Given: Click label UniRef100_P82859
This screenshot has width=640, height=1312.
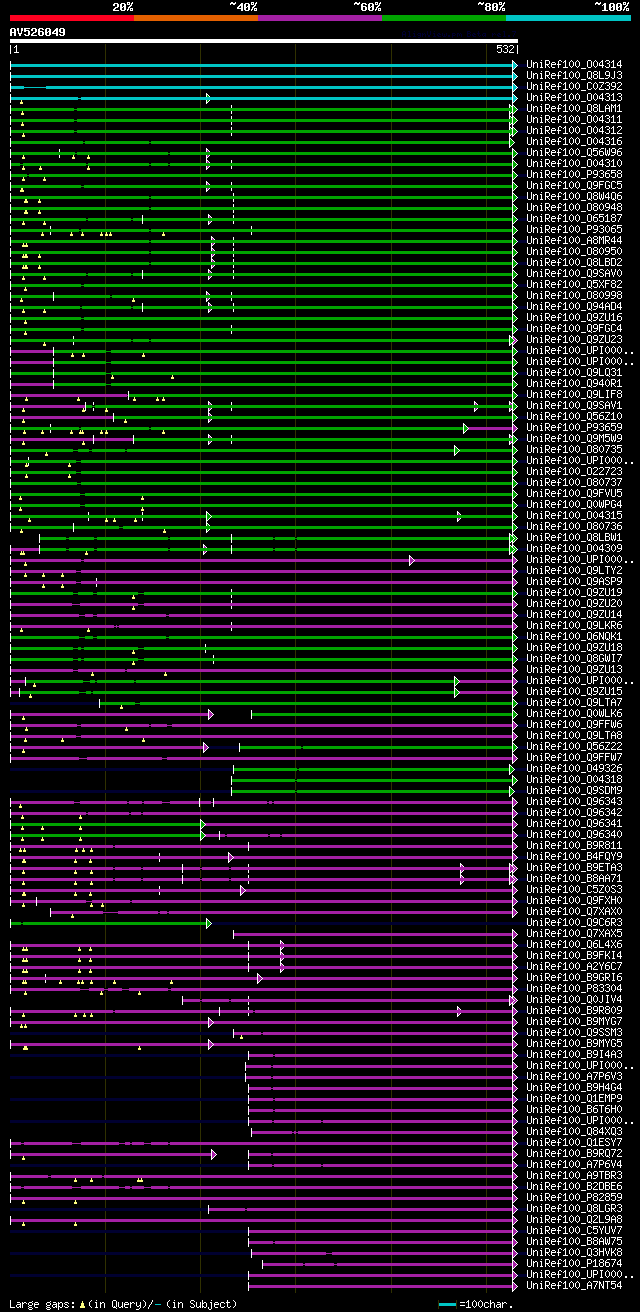Looking at the screenshot, I should pos(574,1198).
